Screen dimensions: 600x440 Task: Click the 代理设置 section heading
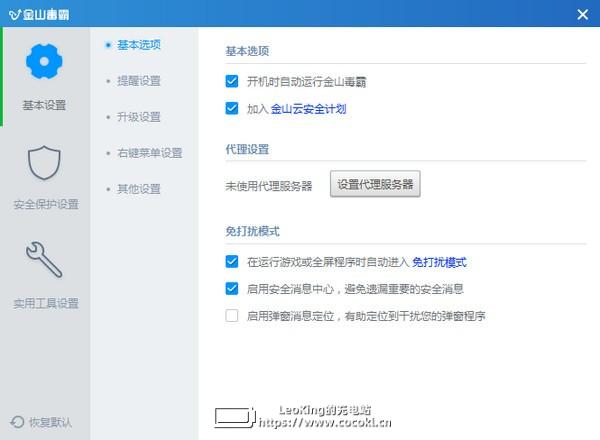(247, 149)
